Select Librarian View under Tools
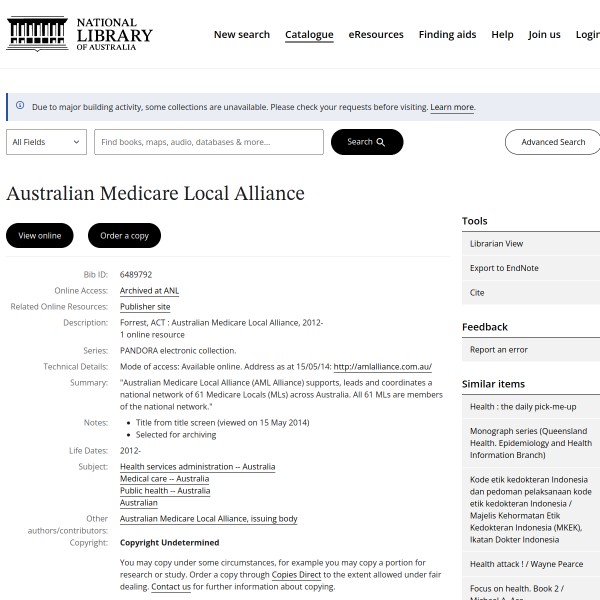The height and width of the screenshot is (600, 600). (496, 244)
